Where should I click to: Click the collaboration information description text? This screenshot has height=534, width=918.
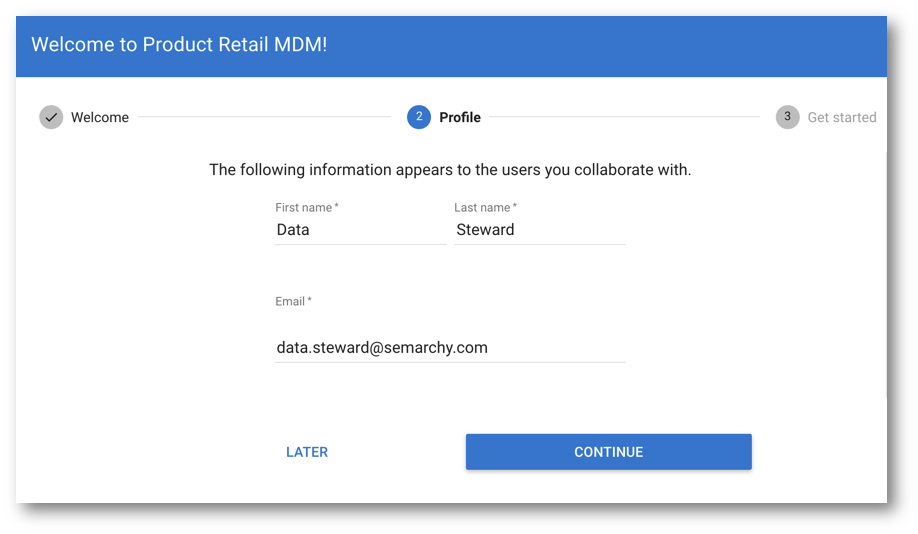click(450, 170)
